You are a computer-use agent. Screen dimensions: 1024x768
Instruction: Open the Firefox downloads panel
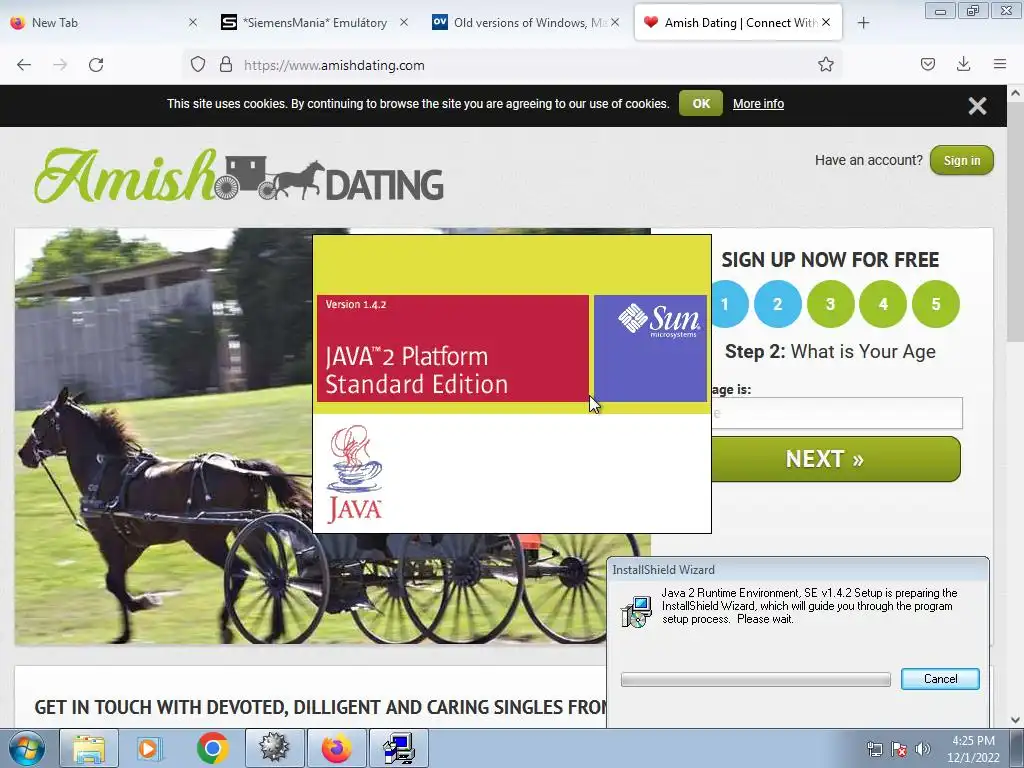pyautogui.click(x=963, y=64)
